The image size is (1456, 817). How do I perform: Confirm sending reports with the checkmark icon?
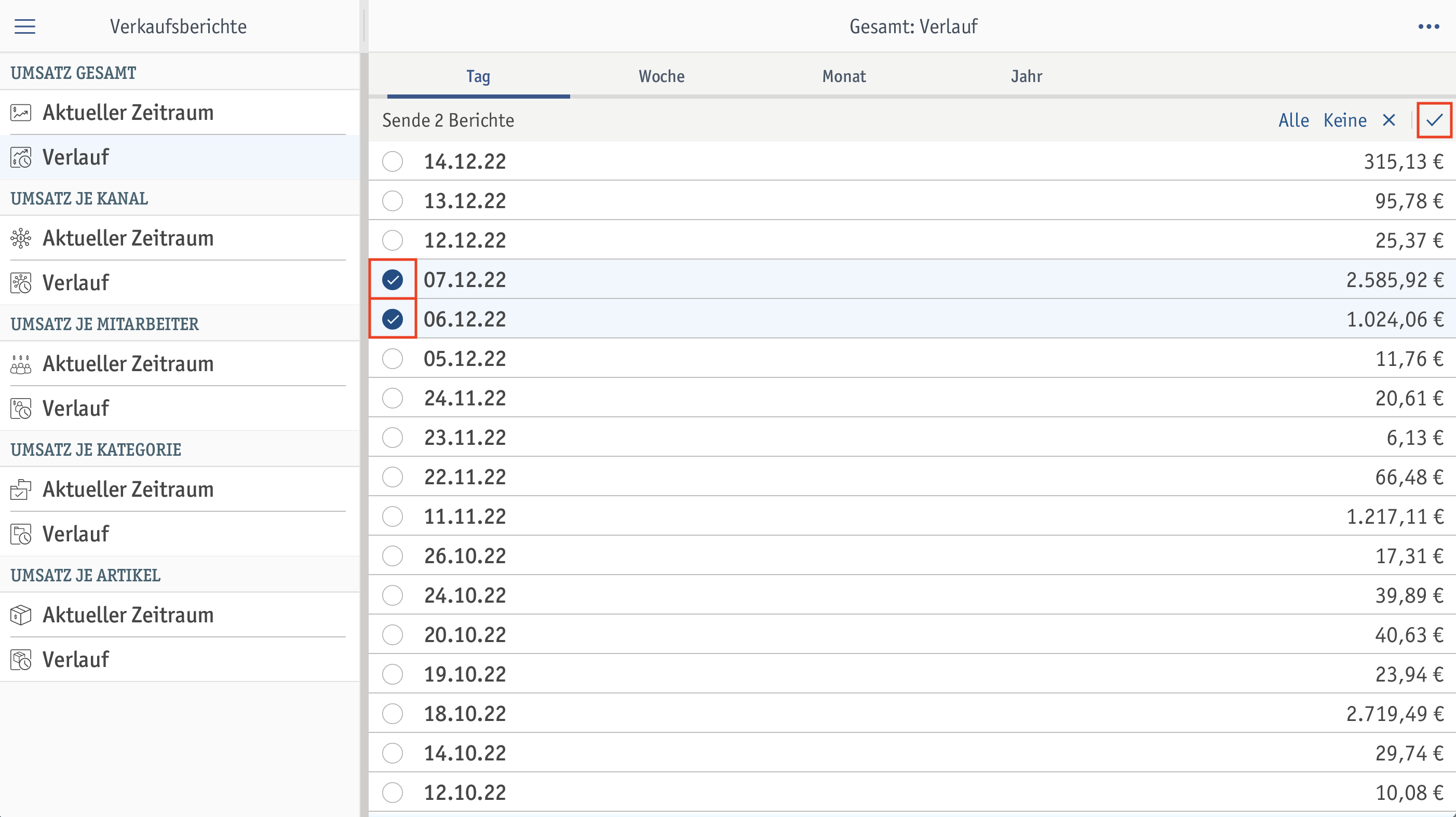1434,120
